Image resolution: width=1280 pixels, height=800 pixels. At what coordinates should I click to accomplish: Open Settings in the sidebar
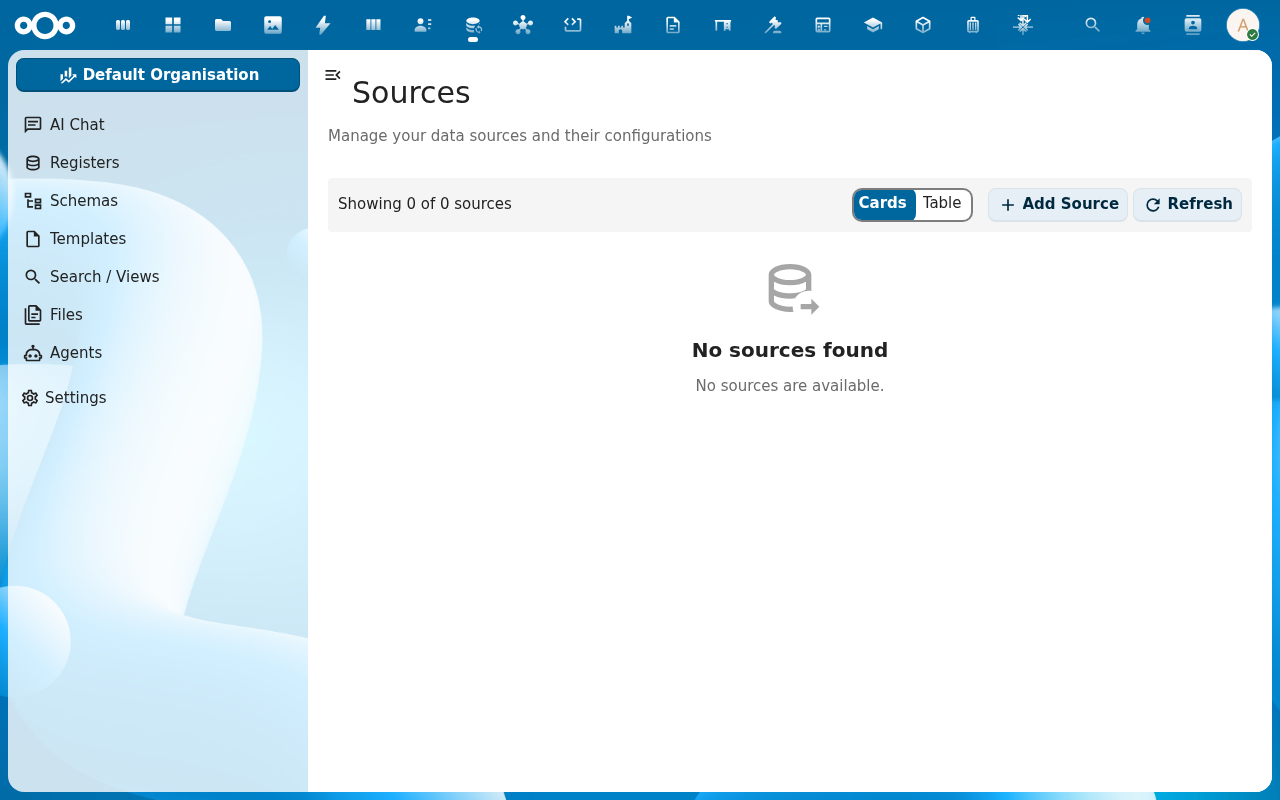pos(158,398)
